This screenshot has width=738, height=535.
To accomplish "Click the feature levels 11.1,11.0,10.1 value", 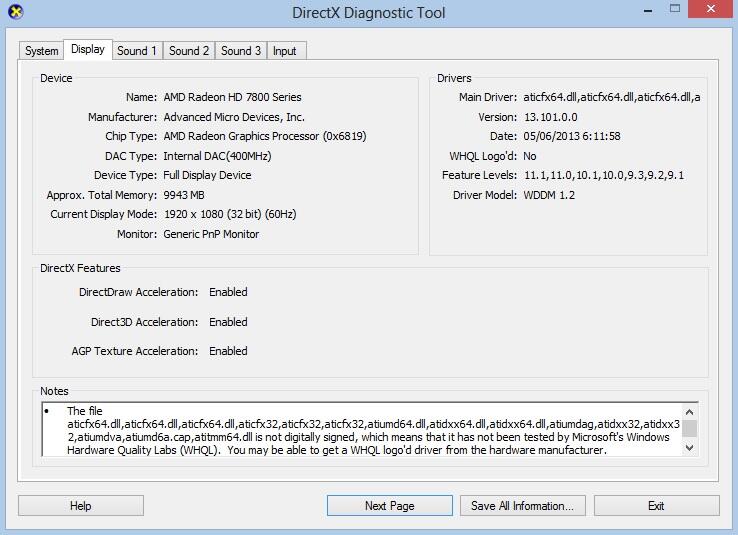I will [x=604, y=176].
